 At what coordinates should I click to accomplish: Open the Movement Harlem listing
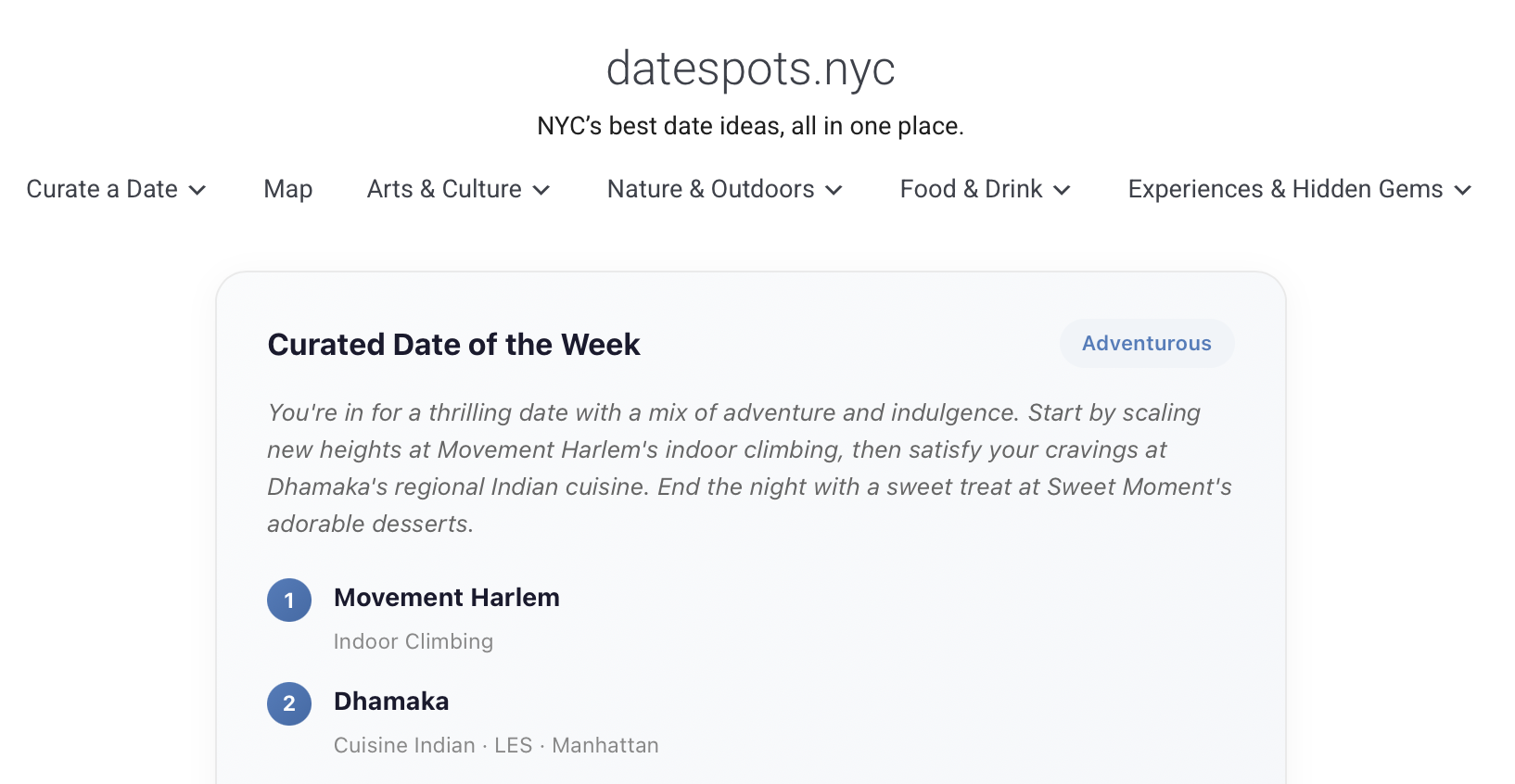(446, 598)
